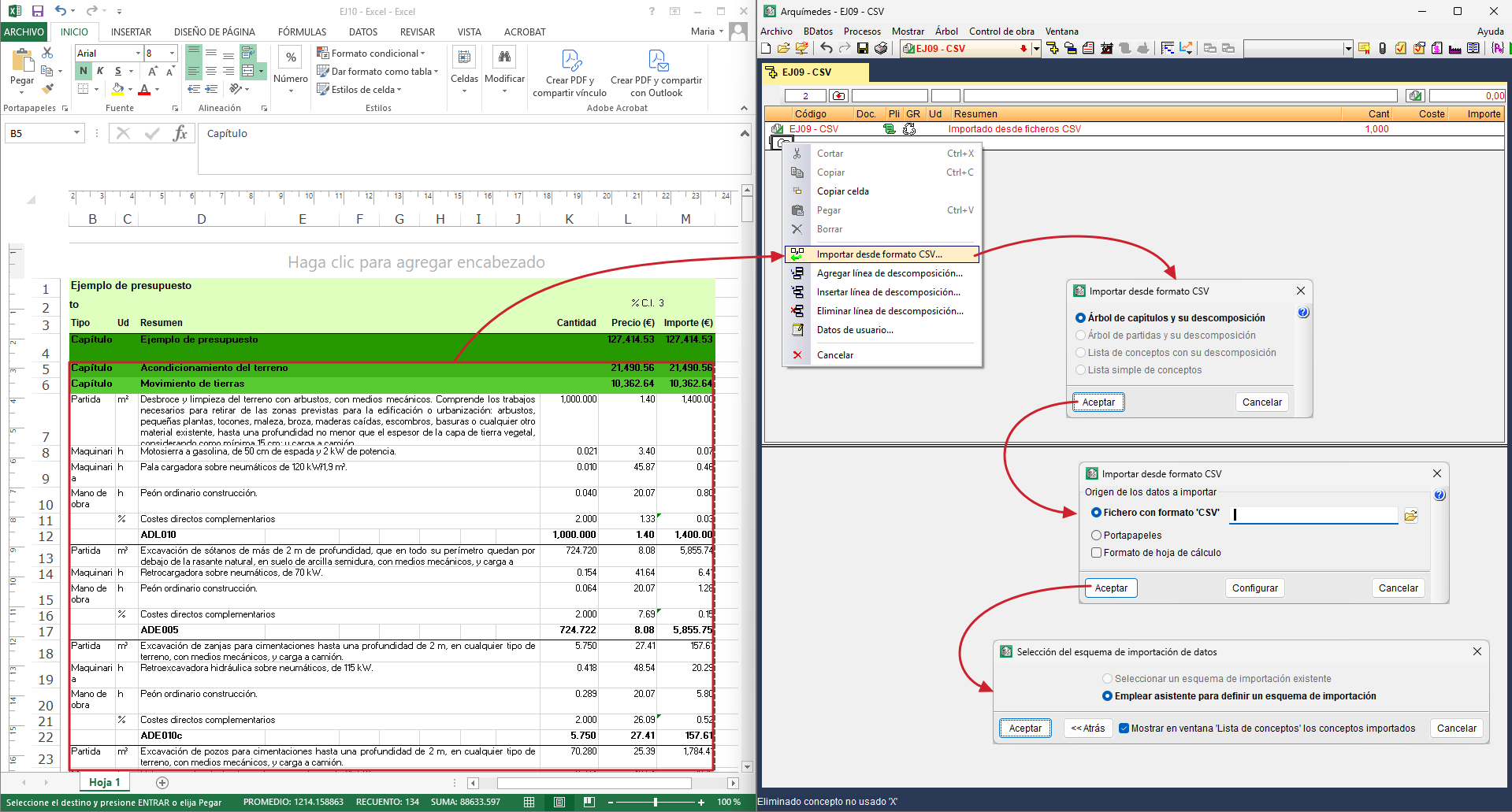Open the INSERTAR ribbon tab
Screen dimensions: 1512x812
pos(131,32)
